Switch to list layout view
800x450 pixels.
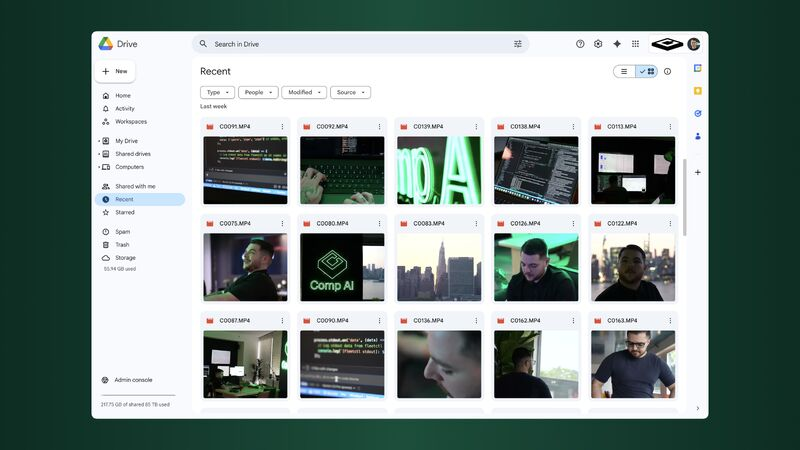tap(624, 71)
